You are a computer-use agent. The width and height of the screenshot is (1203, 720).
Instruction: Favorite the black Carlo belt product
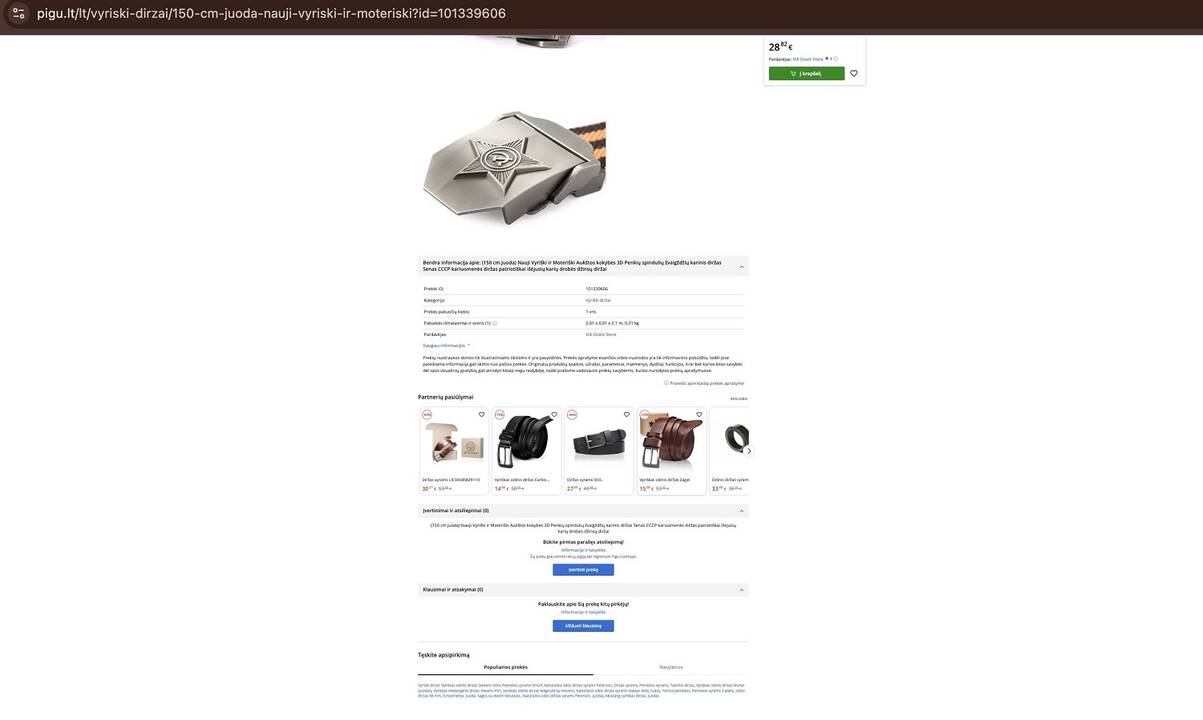point(554,414)
